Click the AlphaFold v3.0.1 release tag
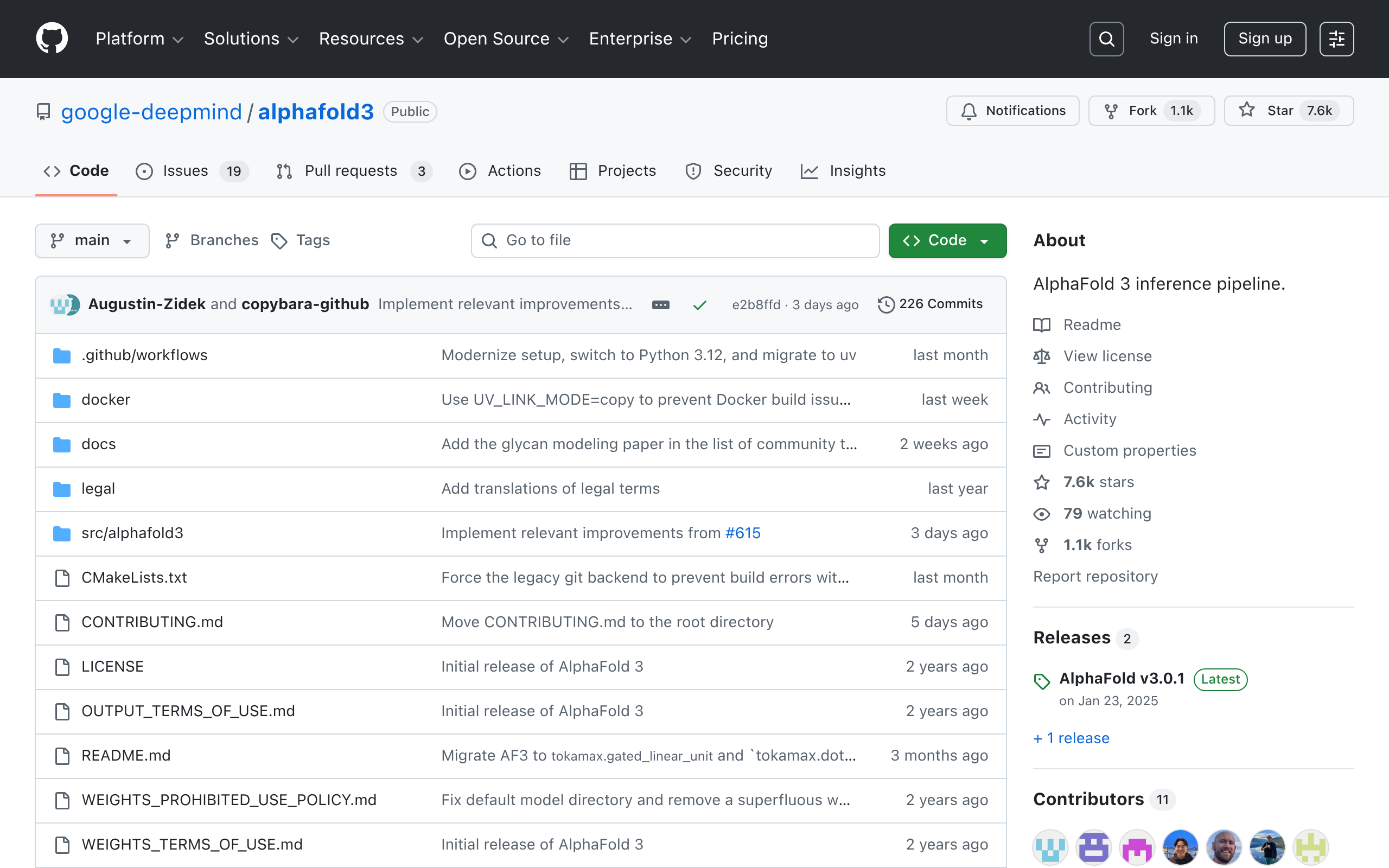The image size is (1389, 868). 1121,679
